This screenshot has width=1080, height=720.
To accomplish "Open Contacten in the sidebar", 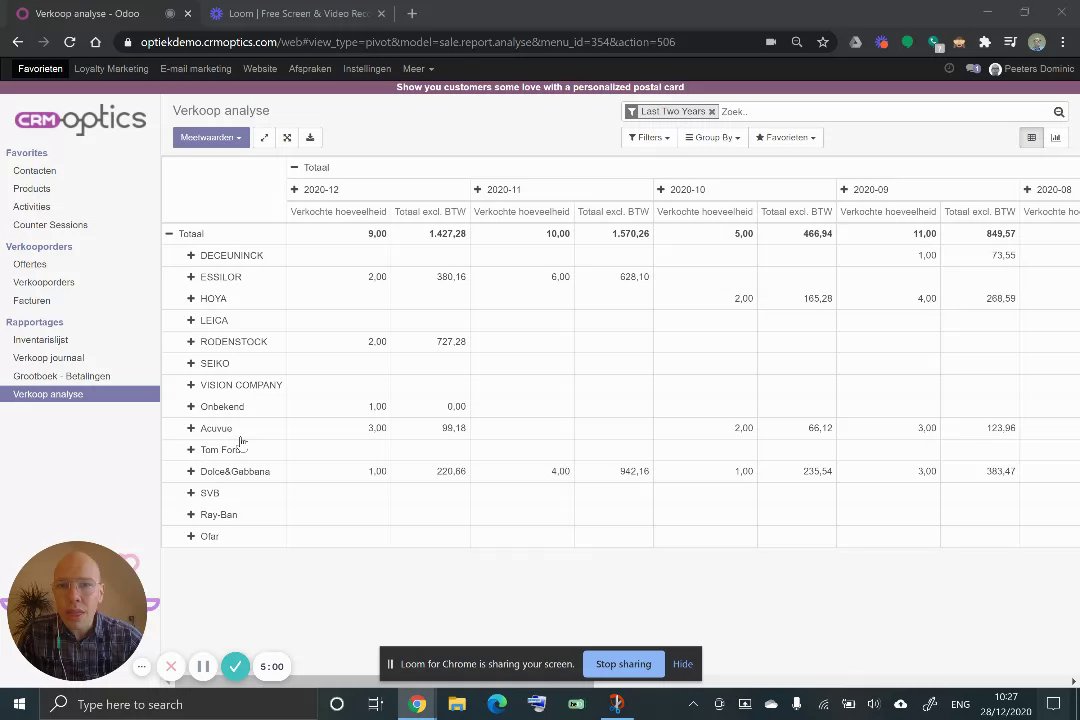I will tap(34, 171).
